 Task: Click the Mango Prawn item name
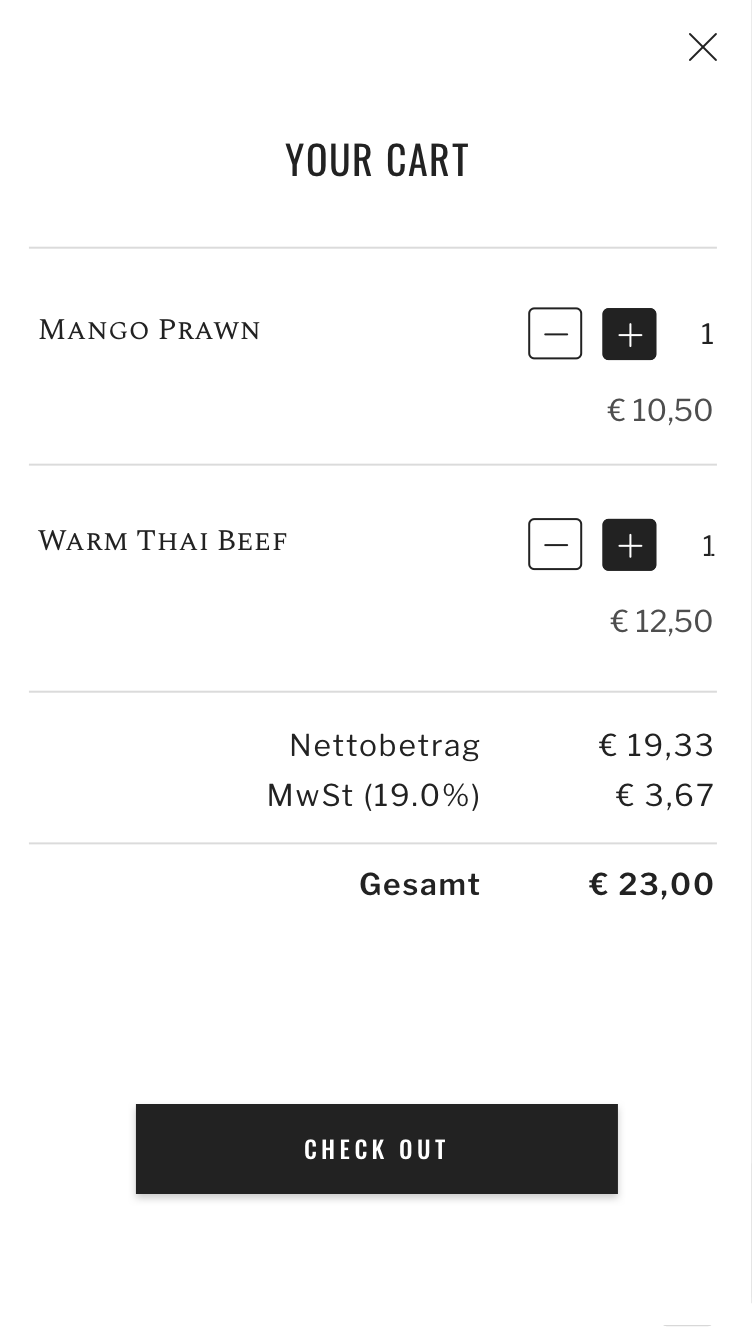[149, 330]
